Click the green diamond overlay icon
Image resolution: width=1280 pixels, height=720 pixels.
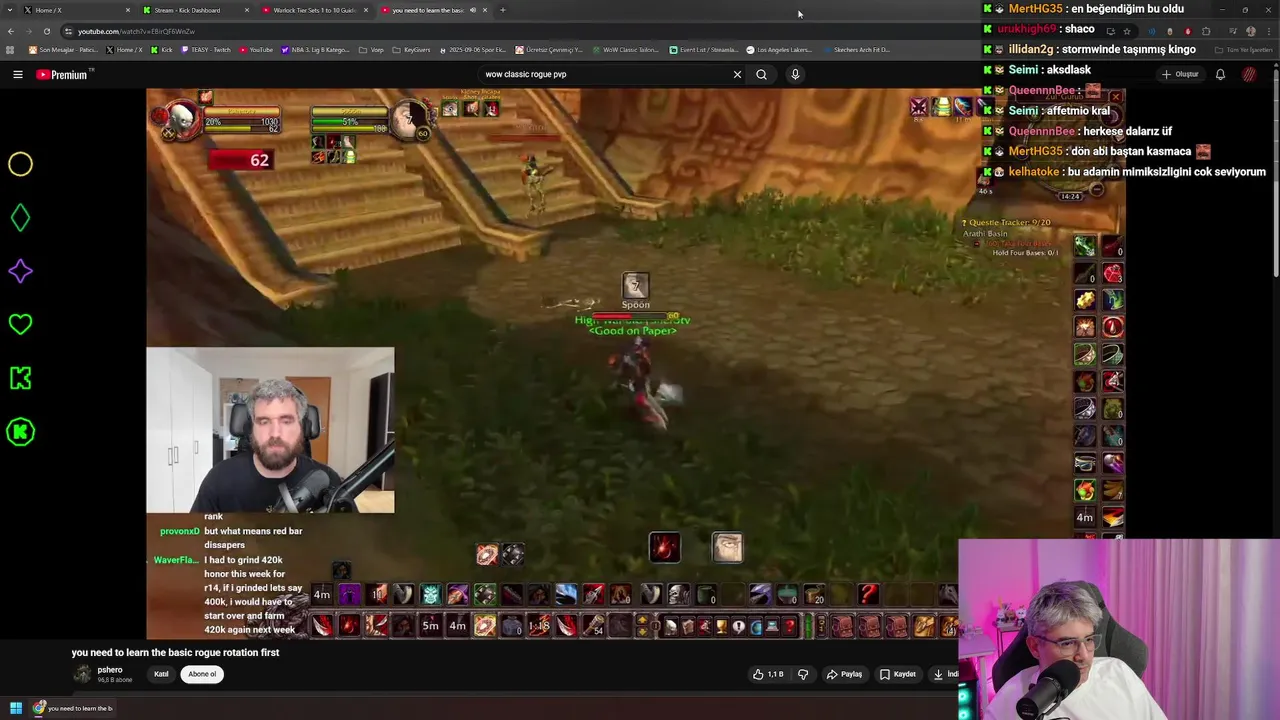point(20,218)
